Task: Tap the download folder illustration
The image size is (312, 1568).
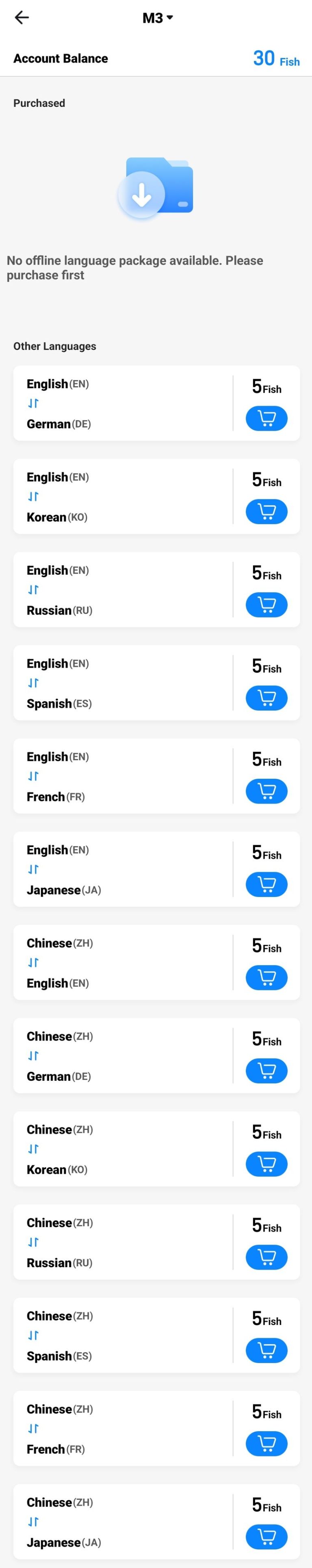Action: 156,188
